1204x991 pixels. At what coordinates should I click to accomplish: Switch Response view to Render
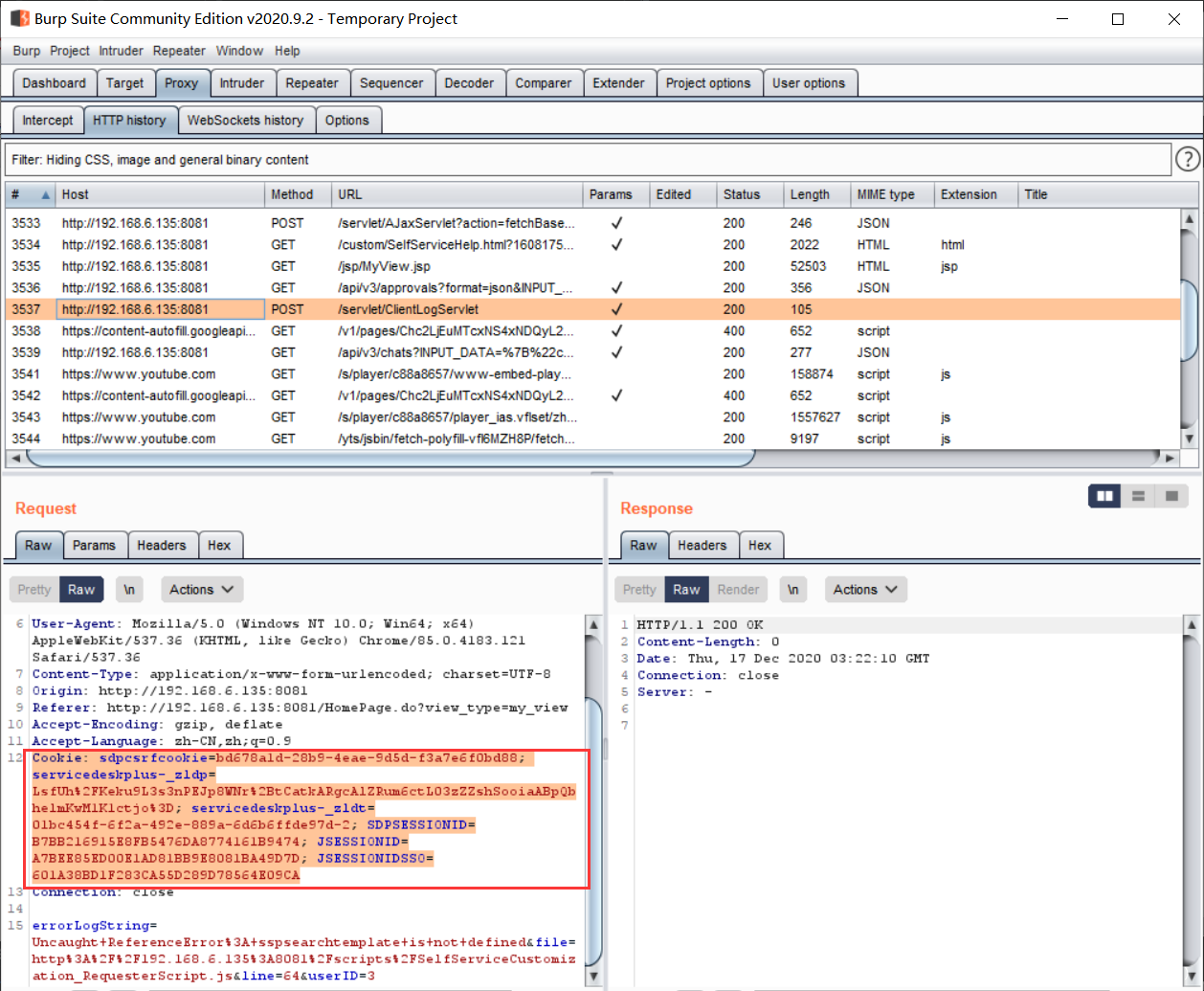click(738, 590)
